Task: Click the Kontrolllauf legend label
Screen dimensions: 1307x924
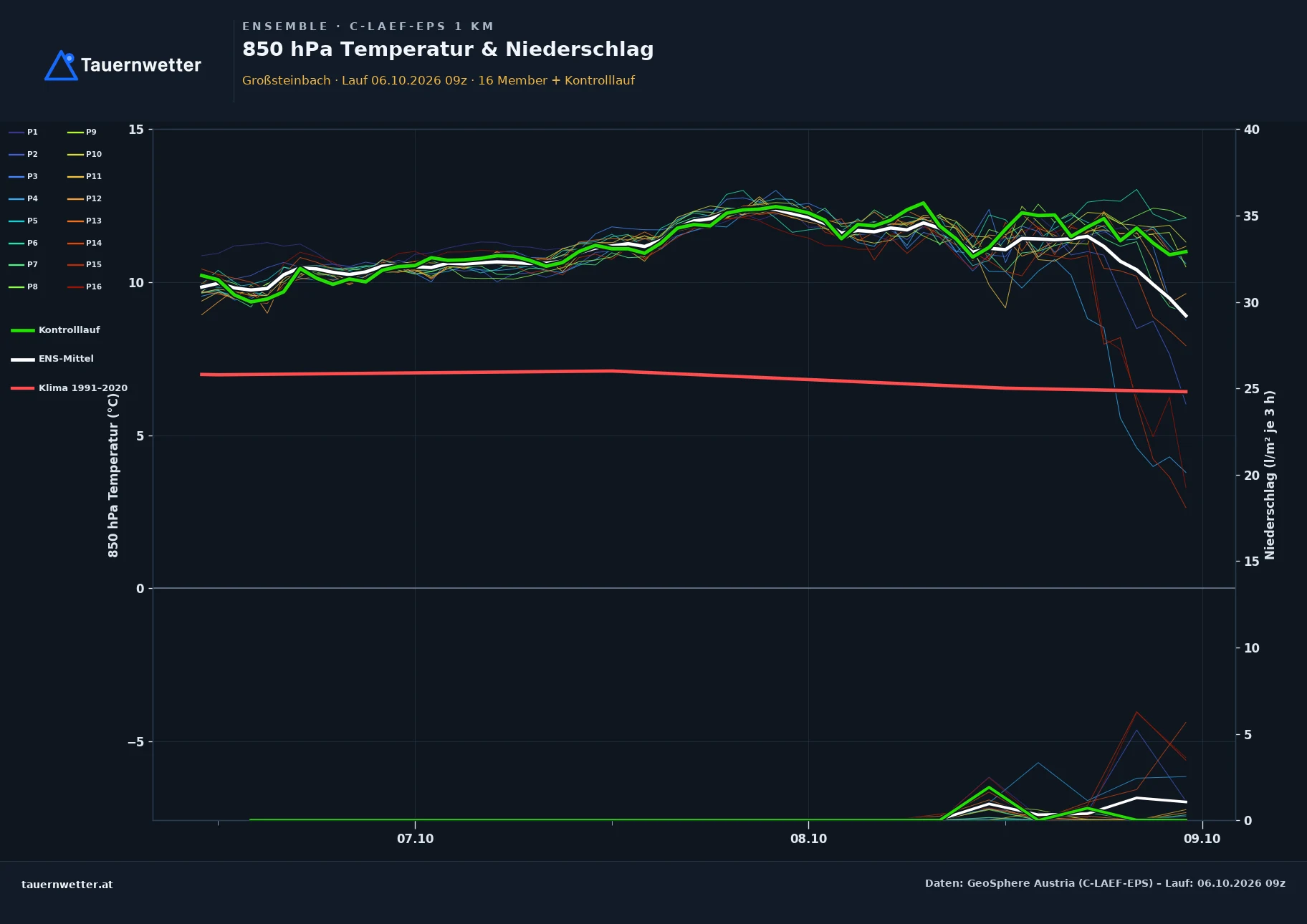Action: click(70, 330)
